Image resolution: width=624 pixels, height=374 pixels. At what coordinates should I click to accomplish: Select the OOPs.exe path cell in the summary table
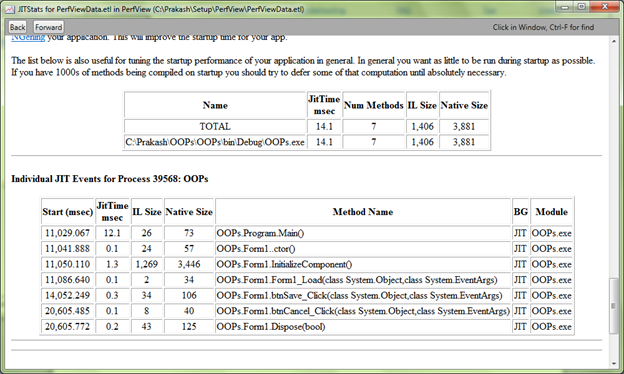click(215, 142)
